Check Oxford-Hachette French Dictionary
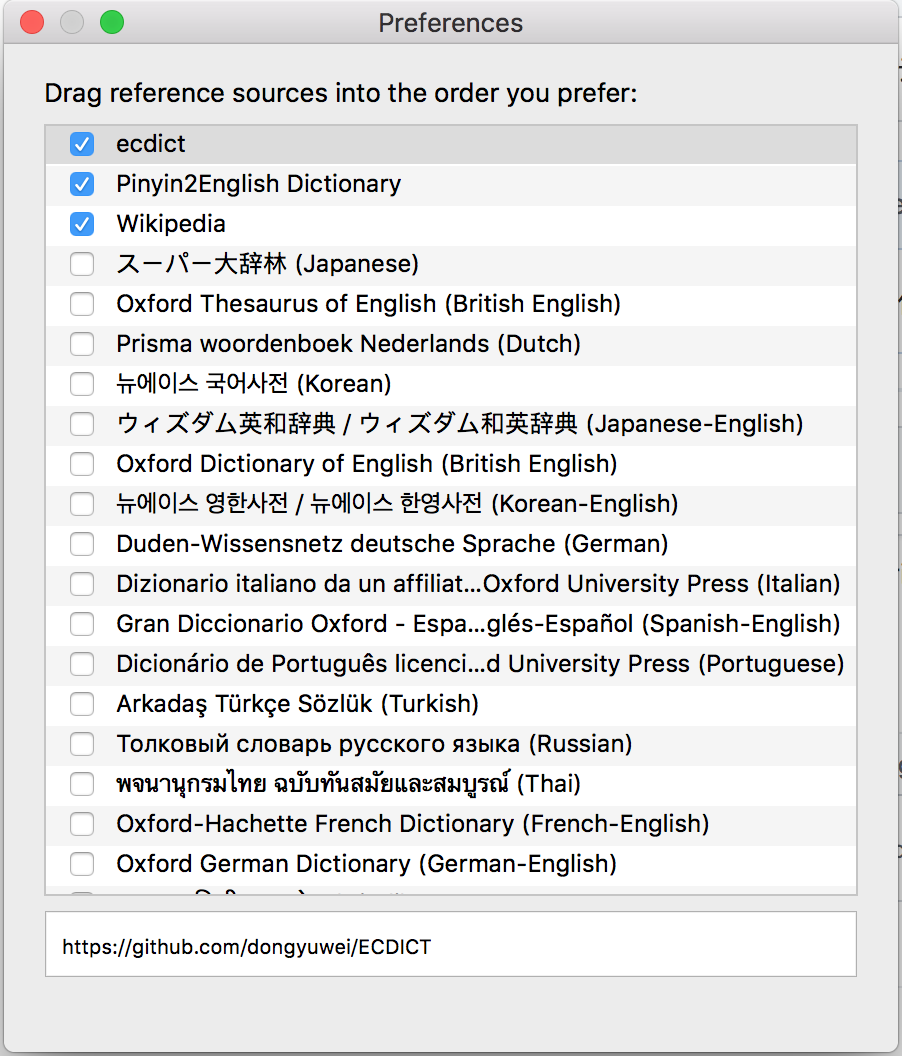Viewport: 902px width, 1056px height. tap(81, 824)
